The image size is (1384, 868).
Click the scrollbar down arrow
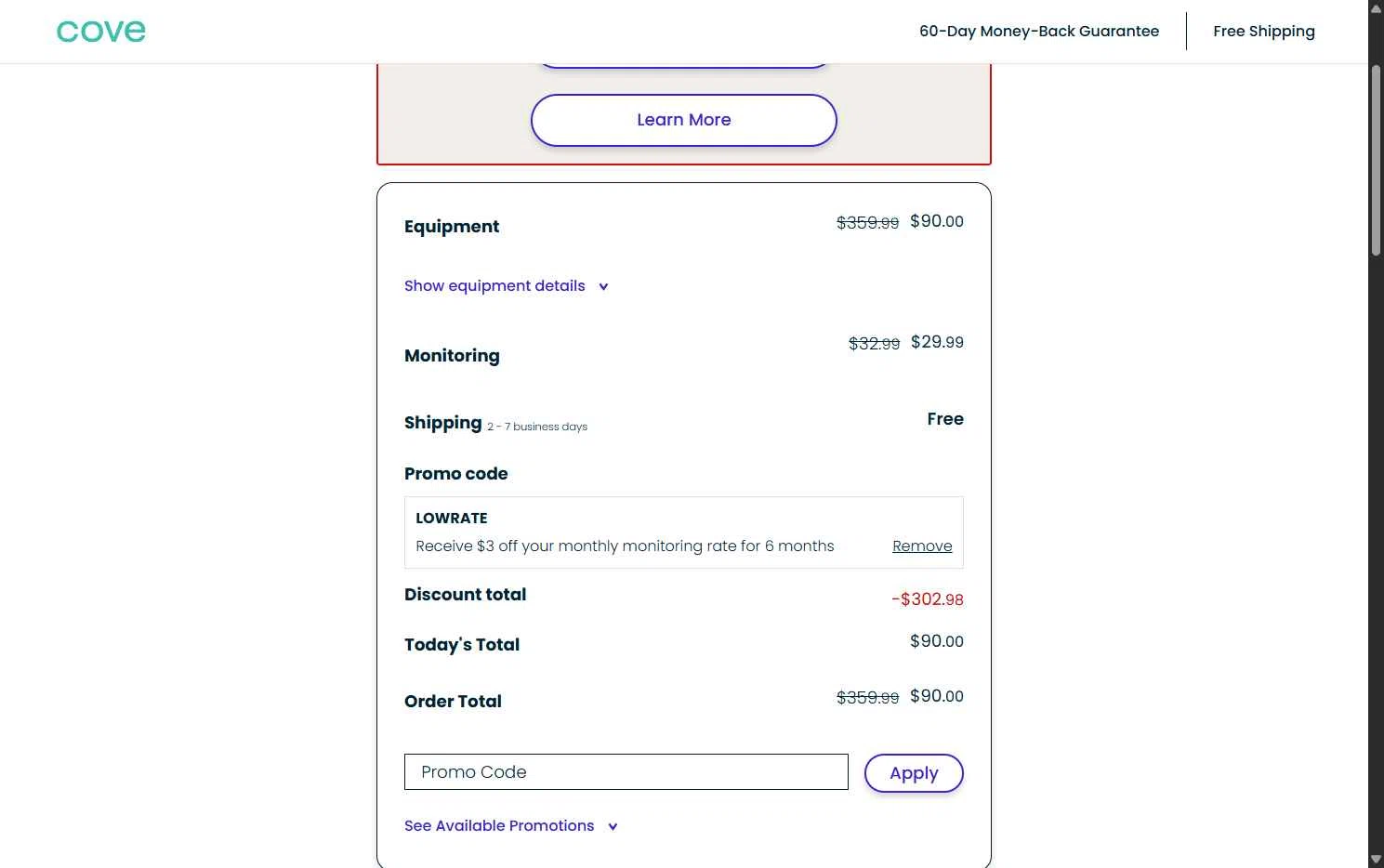point(1376,860)
